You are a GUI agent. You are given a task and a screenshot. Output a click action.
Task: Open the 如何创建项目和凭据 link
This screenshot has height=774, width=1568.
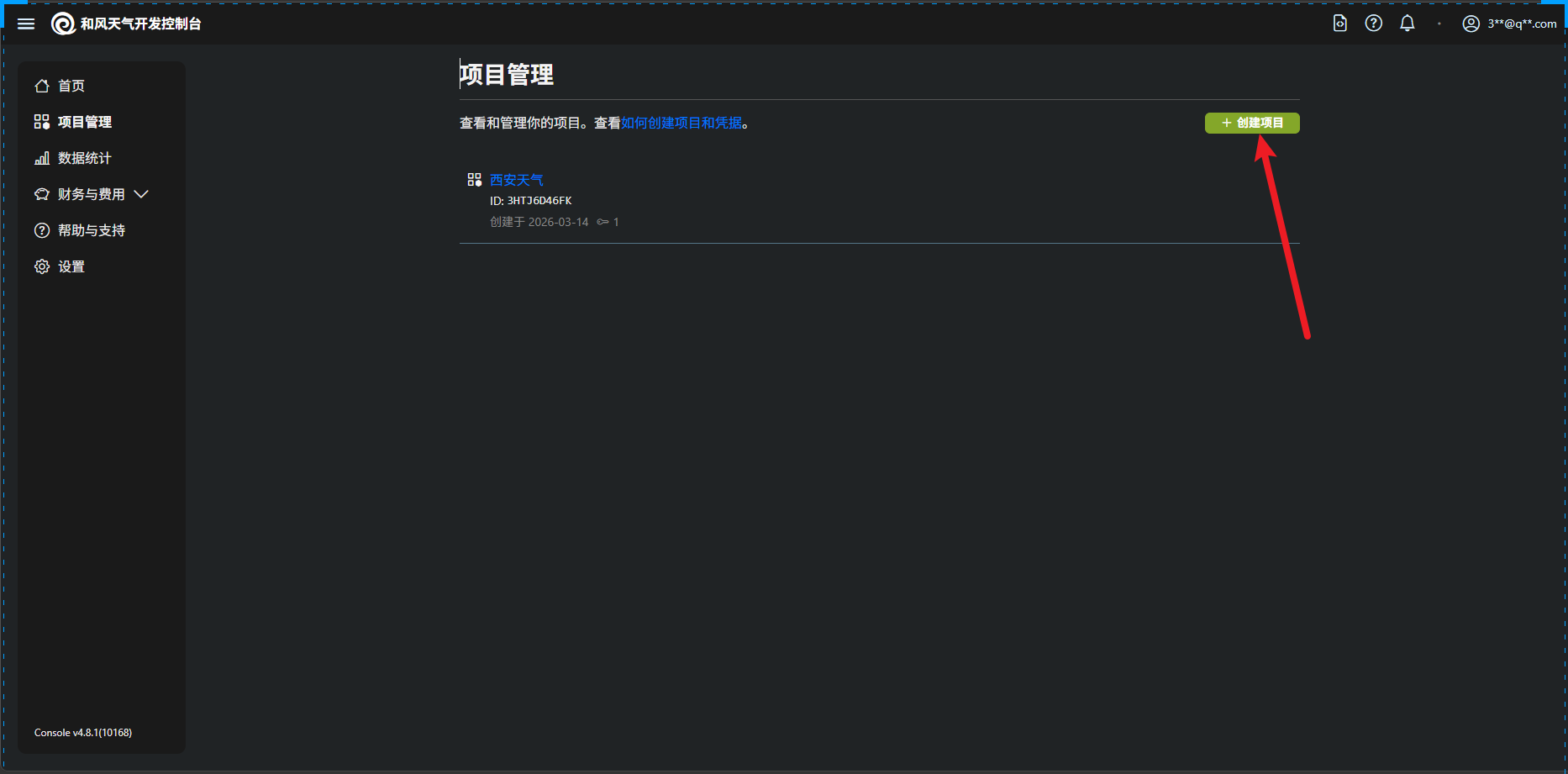(x=681, y=123)
